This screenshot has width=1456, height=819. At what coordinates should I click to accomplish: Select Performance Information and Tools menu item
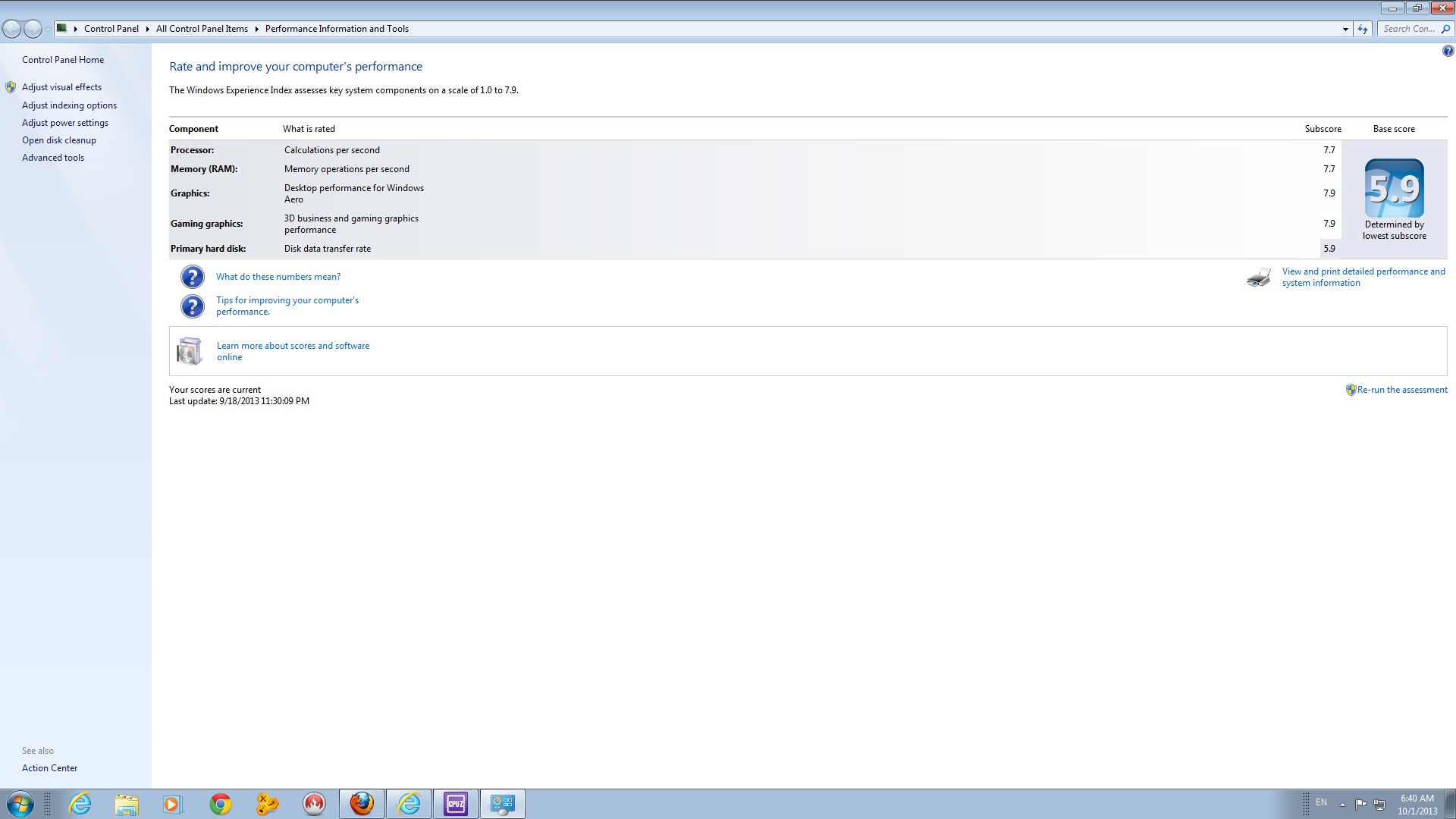click(x=337, y=28)
